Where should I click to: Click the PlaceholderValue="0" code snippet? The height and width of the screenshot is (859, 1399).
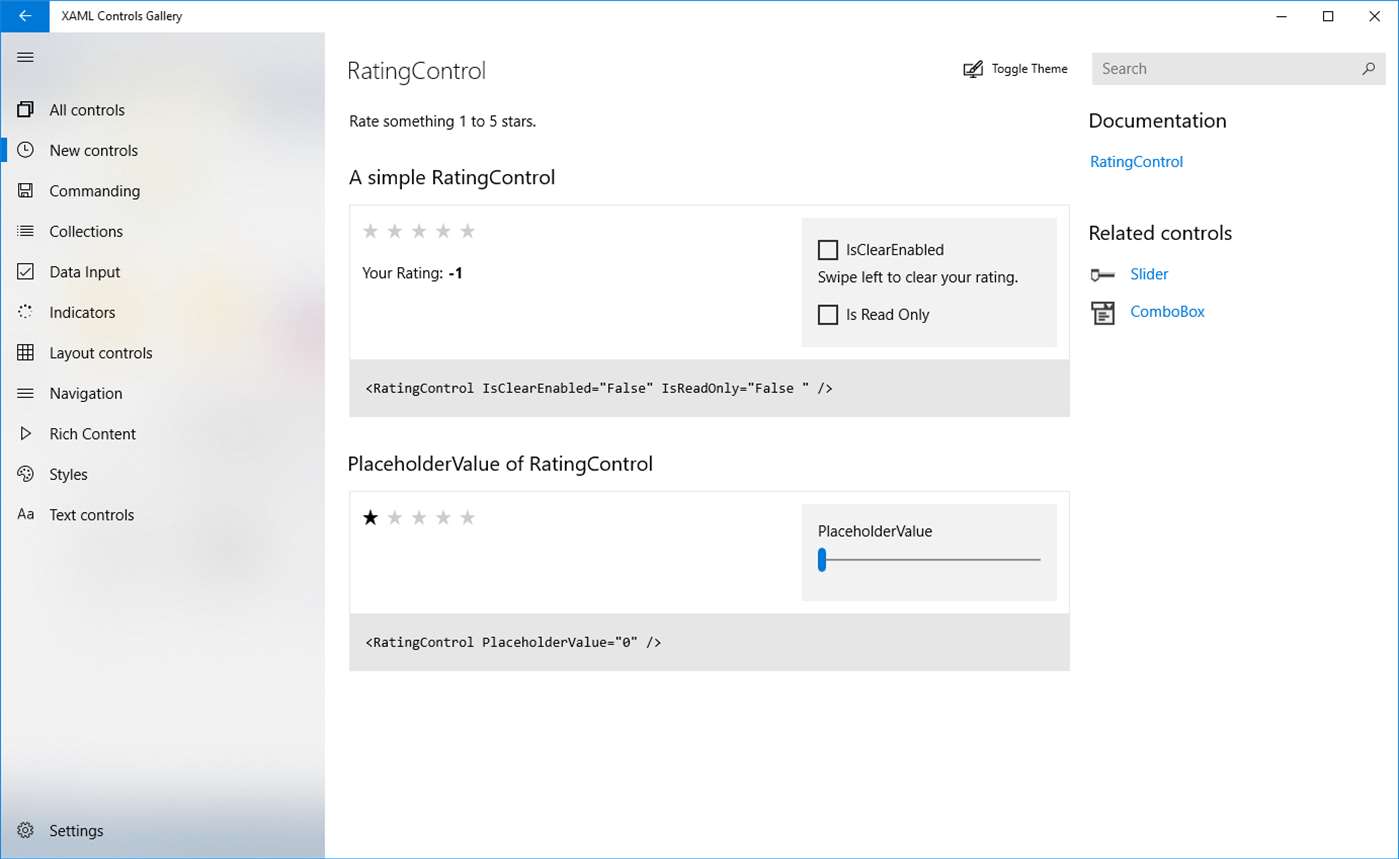(x=513, y=642)
